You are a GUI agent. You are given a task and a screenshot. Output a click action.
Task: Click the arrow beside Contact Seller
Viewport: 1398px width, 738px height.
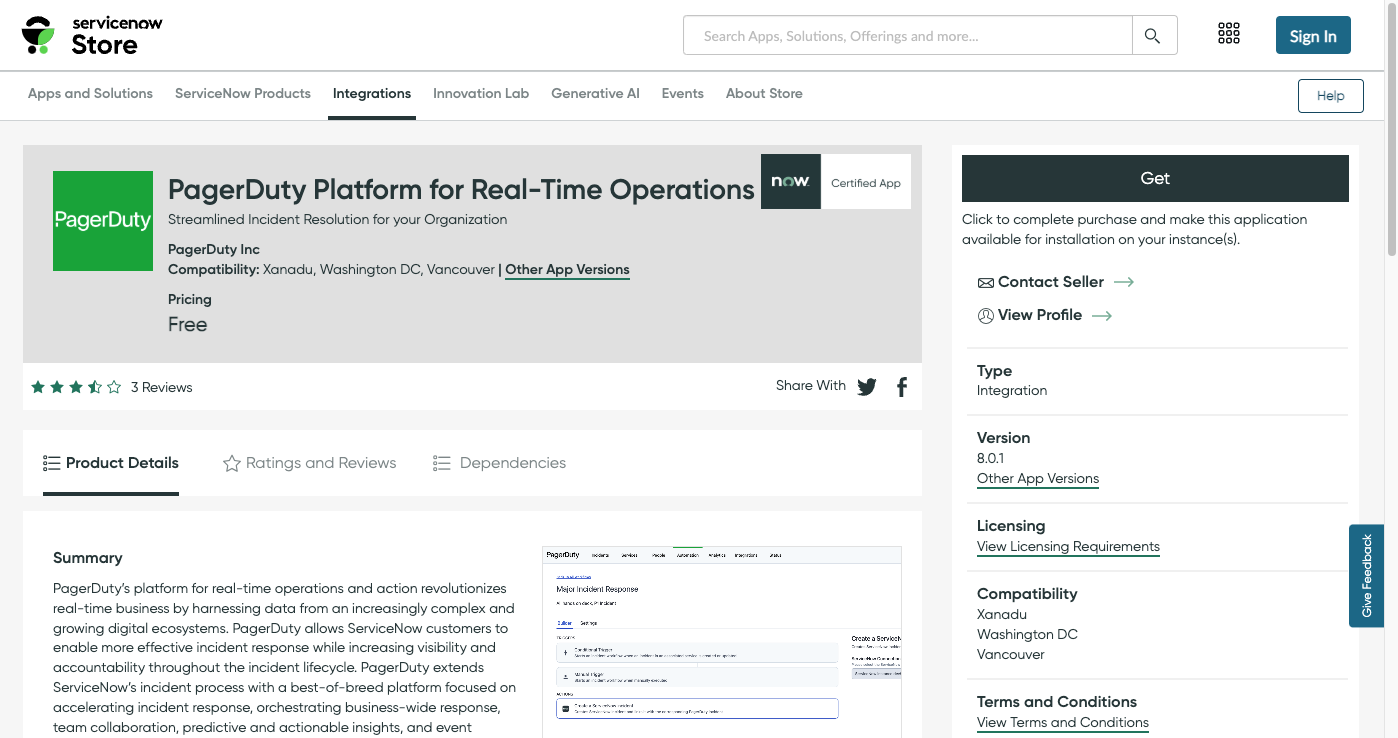(x=1124, y=282)
